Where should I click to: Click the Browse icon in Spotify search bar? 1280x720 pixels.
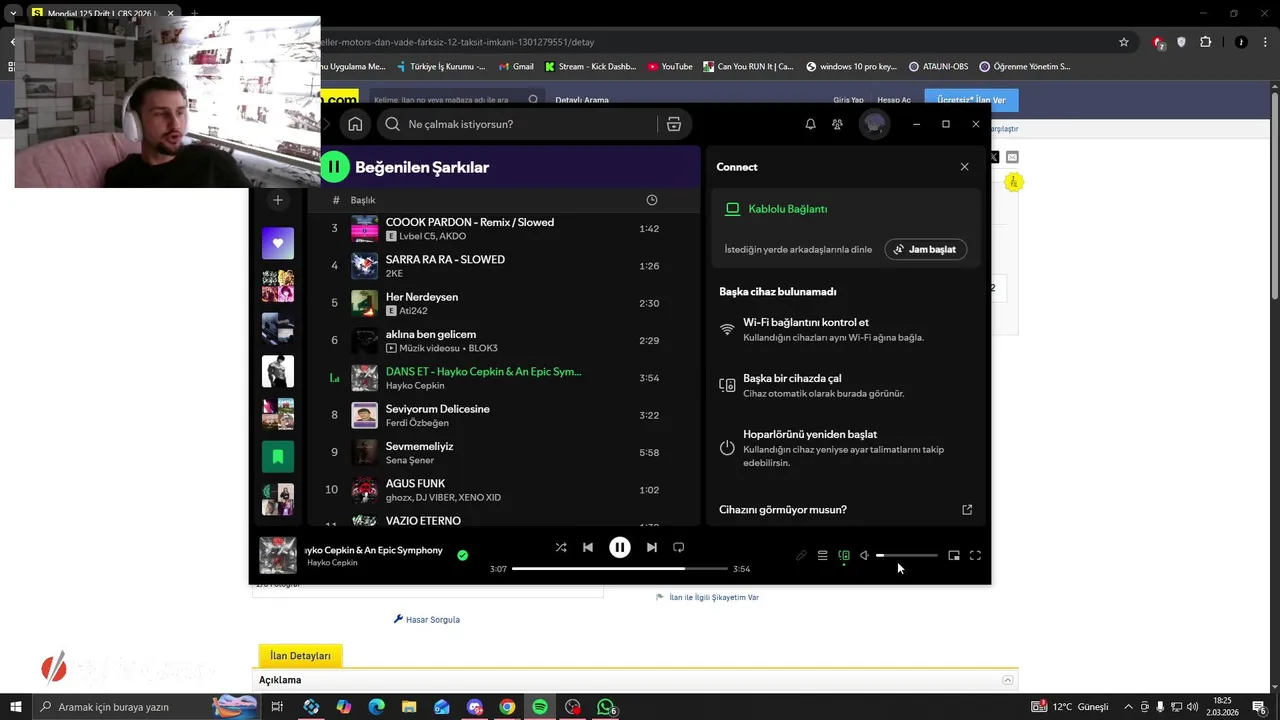coord(673,124)
